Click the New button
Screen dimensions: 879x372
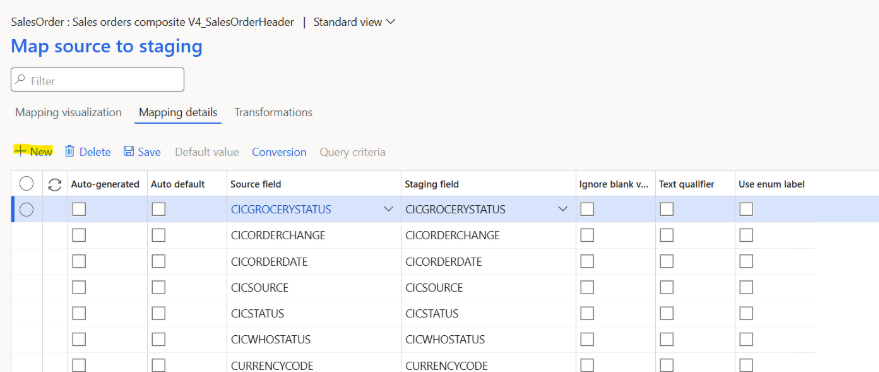(34, 152)
